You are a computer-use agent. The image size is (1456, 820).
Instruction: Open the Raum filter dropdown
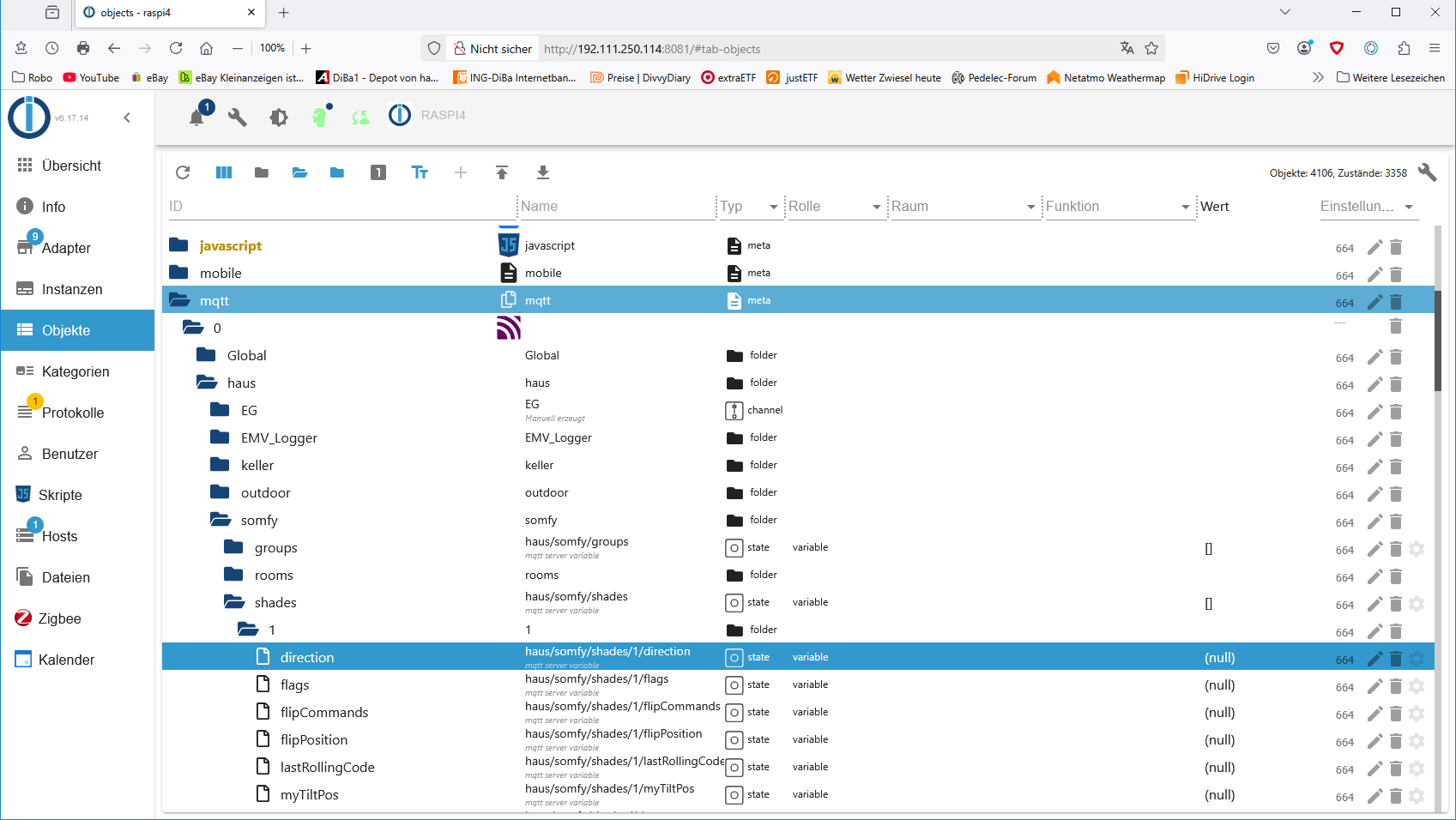pos(1031,207)
